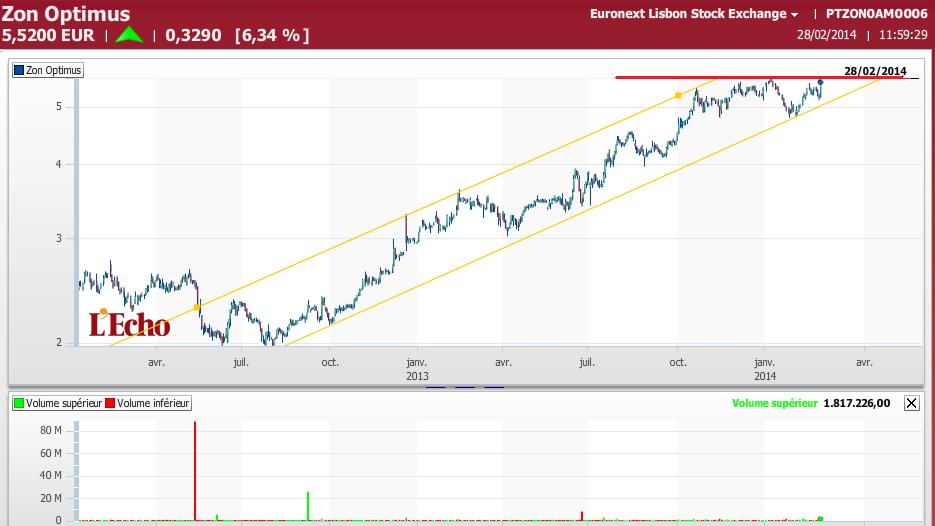Click the green Volume supérieur swatch
935x526 pixels.
tap(19, 404)
